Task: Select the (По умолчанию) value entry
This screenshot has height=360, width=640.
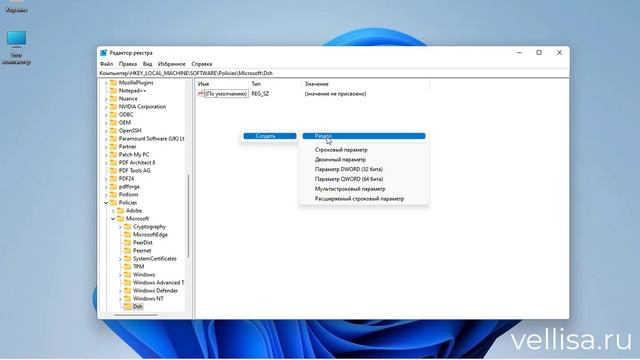Action: (226, 94)
